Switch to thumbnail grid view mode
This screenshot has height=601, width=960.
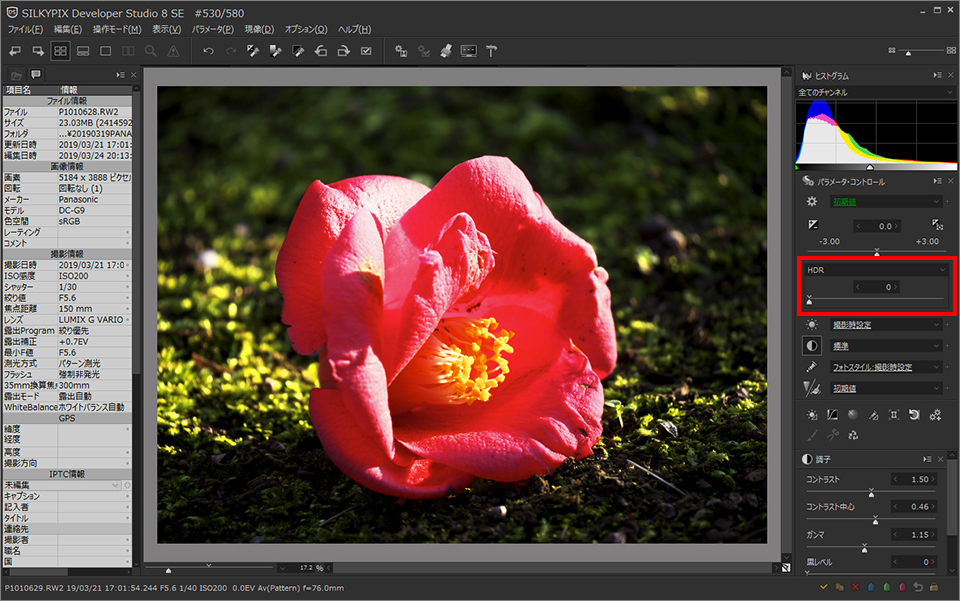(x=60, y=50)
